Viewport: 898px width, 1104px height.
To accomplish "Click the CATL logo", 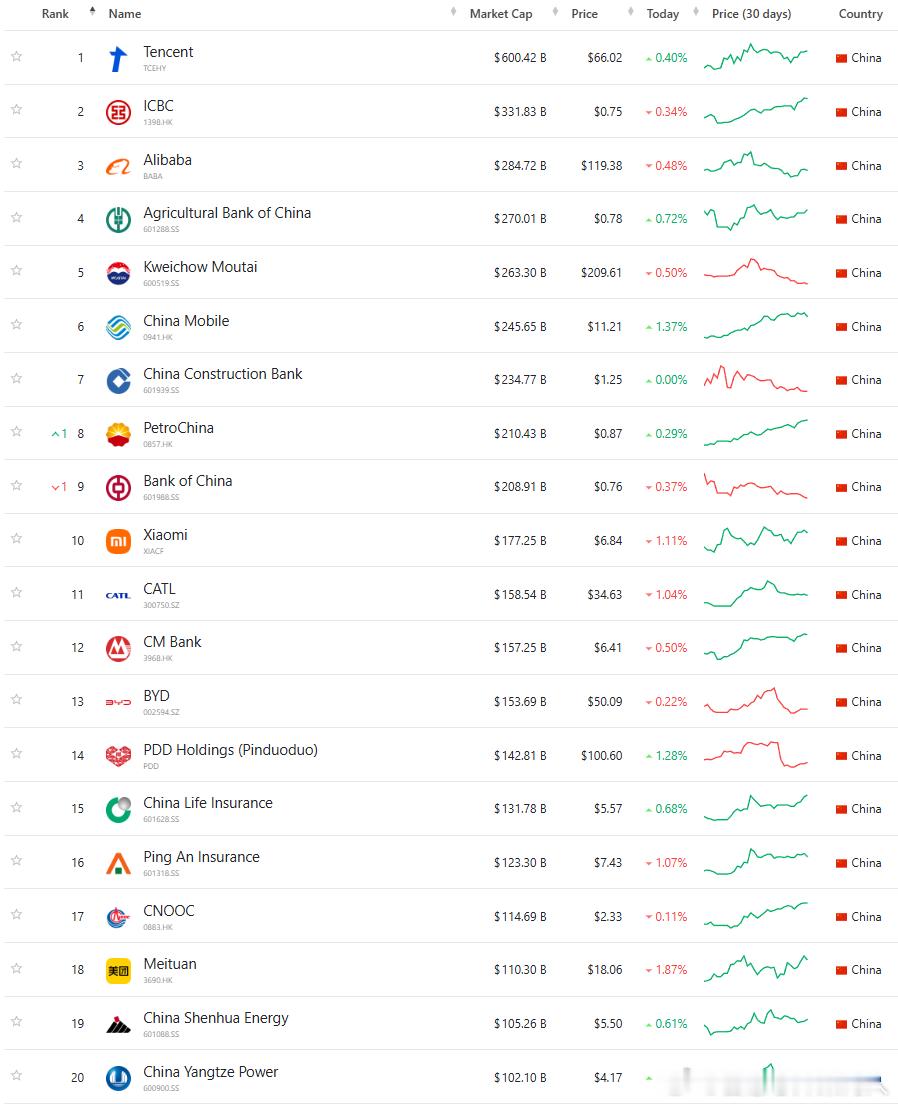I will click(118, 596).
